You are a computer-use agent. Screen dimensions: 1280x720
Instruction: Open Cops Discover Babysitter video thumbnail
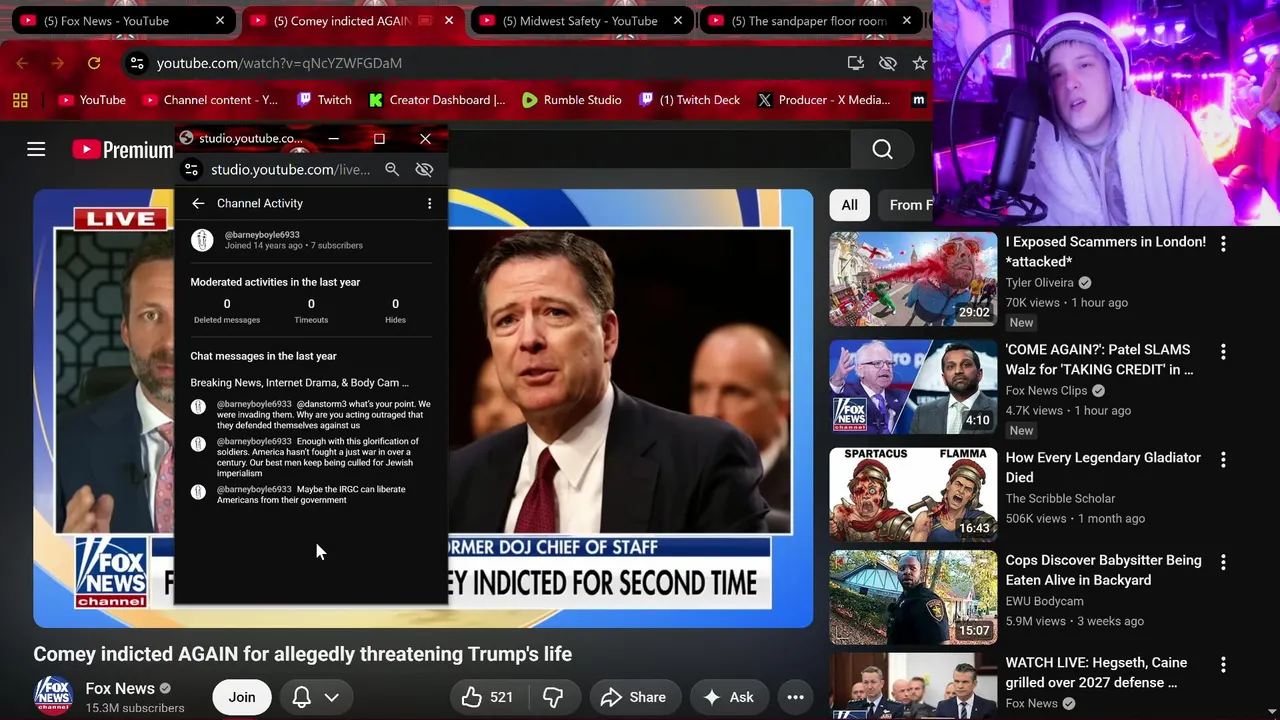pos(913,597)
